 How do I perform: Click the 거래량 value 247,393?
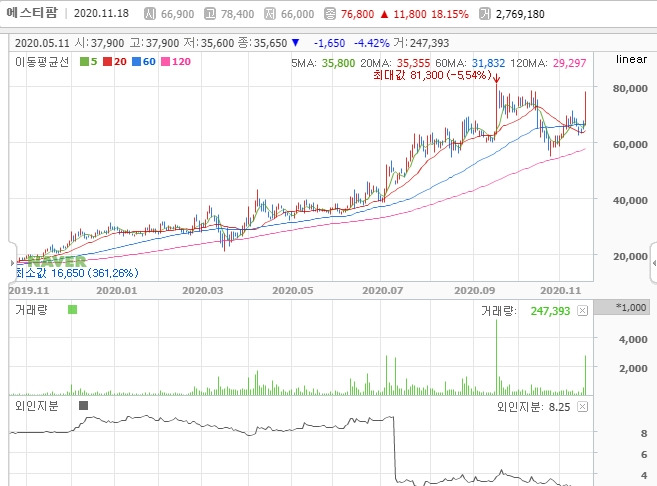tap(550, 311)
